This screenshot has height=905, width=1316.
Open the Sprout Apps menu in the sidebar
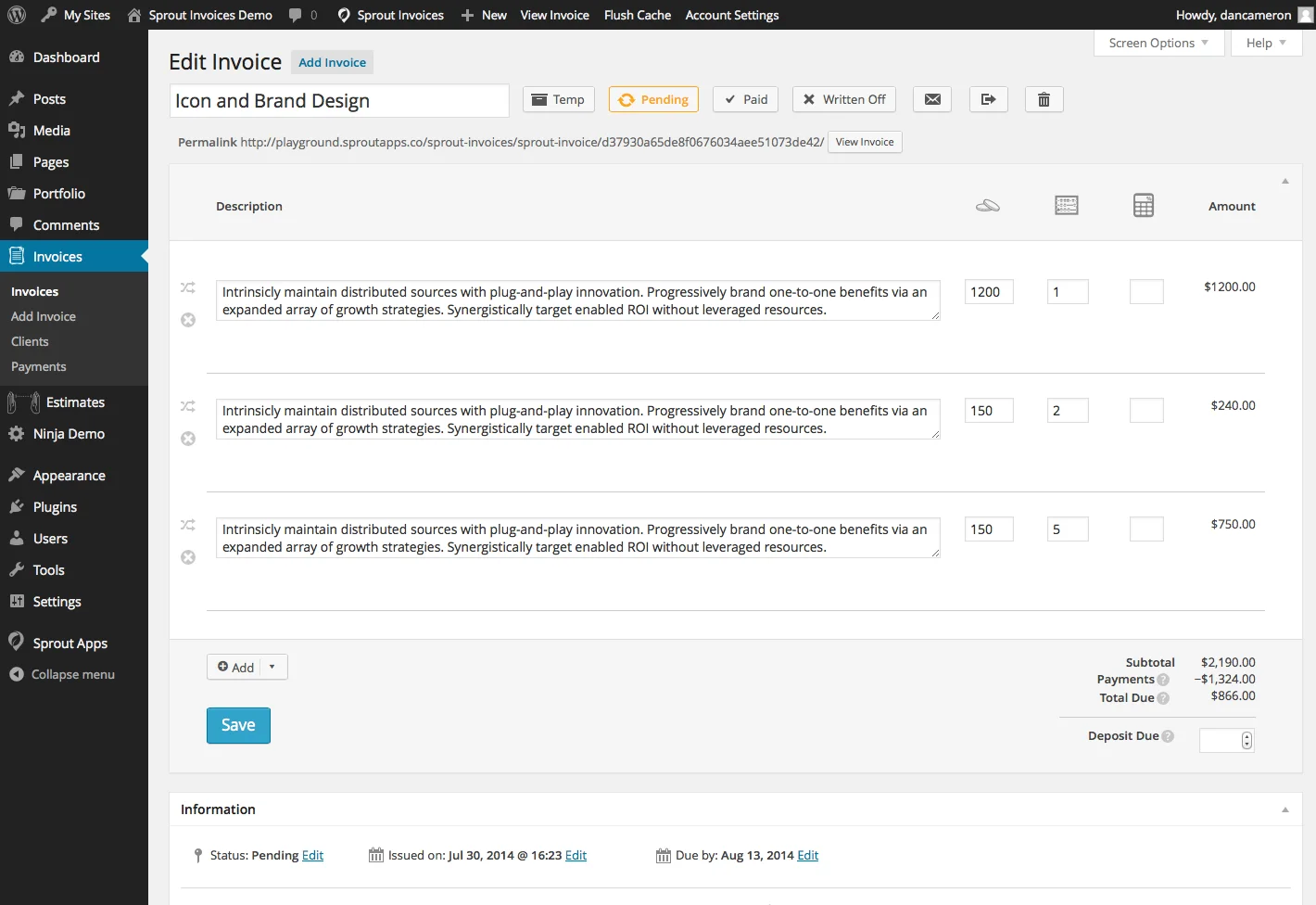point(69,643)
